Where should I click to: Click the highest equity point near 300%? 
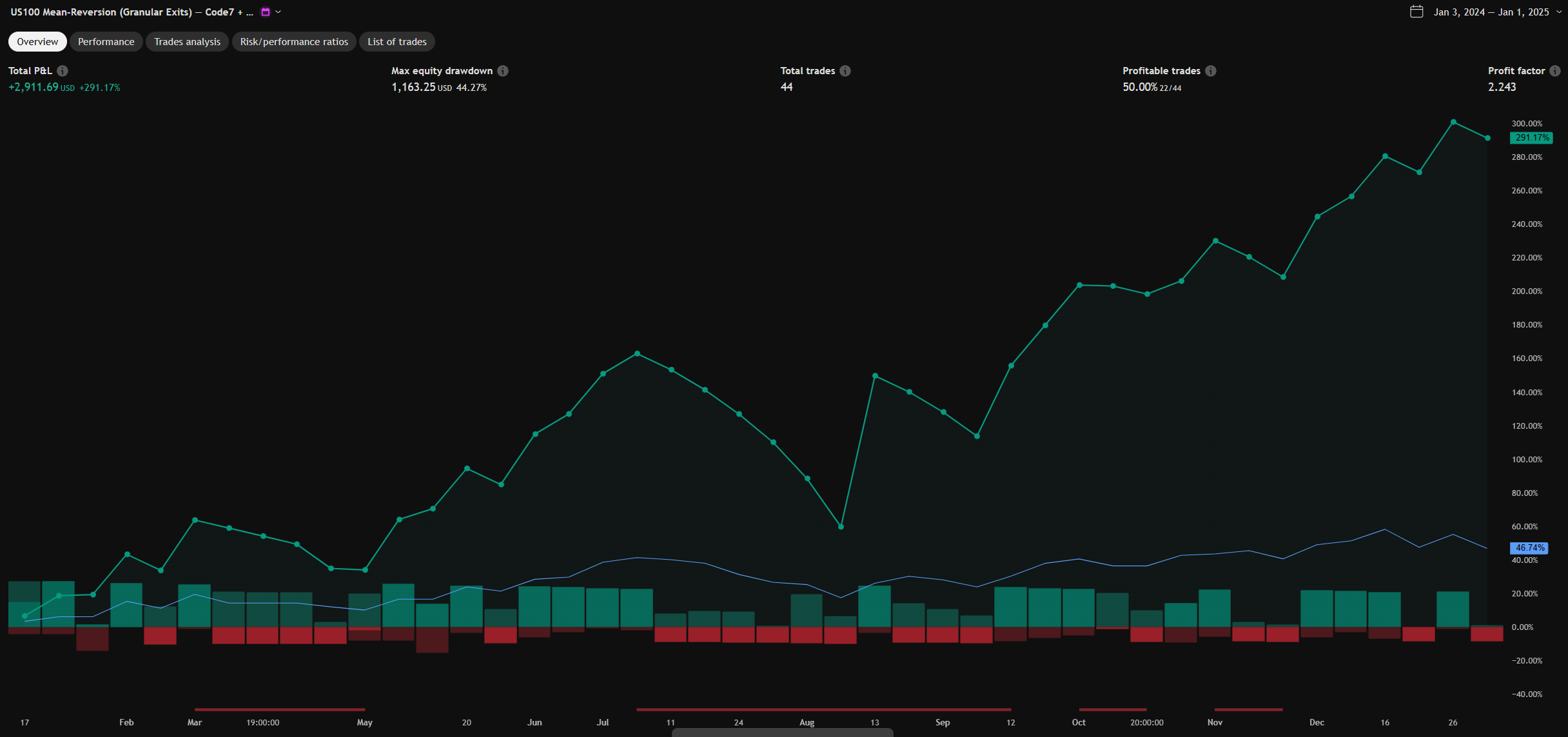click(1453, 122)
